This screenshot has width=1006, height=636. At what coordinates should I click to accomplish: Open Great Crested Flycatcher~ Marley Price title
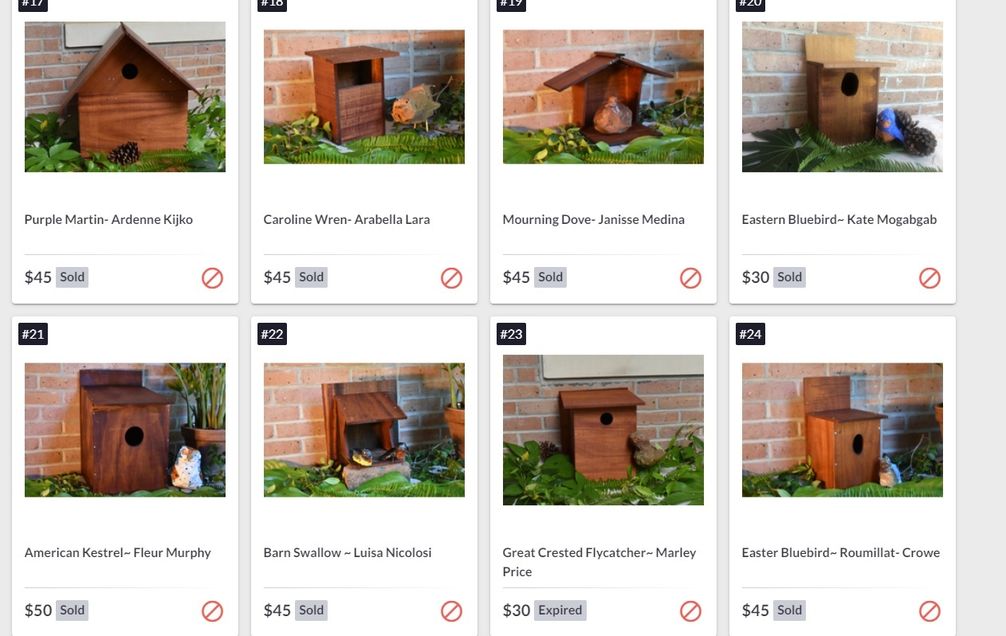click(x=599, y=562)
